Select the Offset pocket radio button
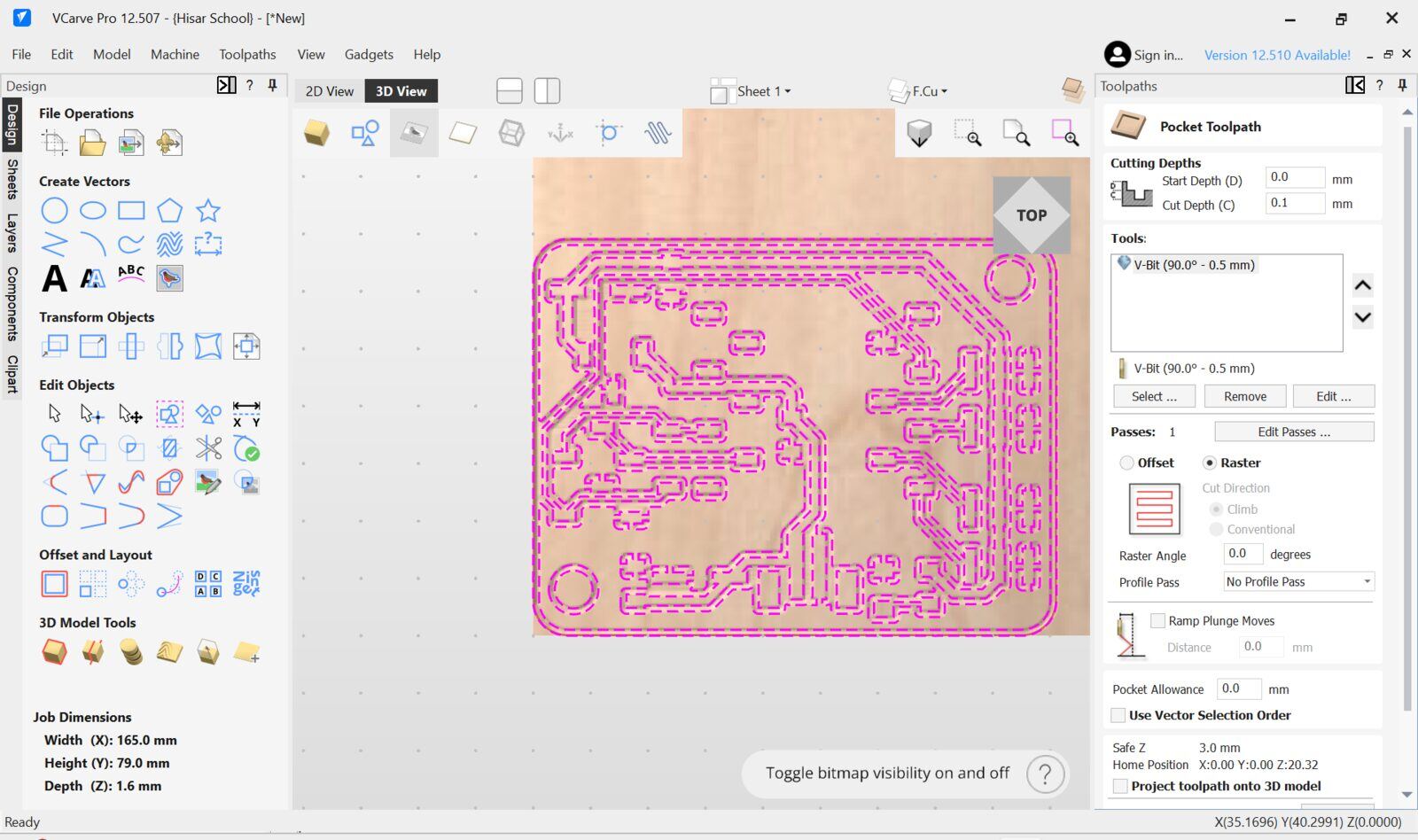This screenshot has width=1418, height=840. [1126, 463]
